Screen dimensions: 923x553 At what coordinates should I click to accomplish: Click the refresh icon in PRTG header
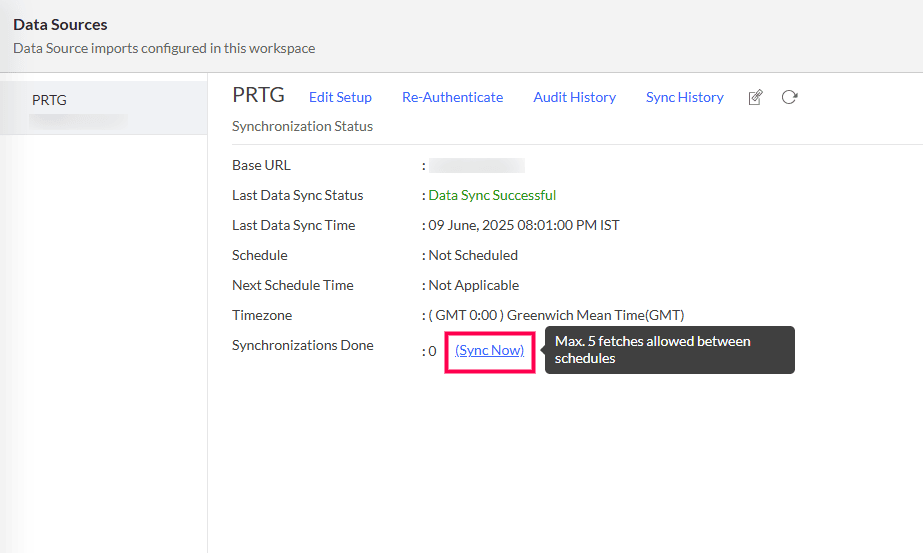pos(789,97)
